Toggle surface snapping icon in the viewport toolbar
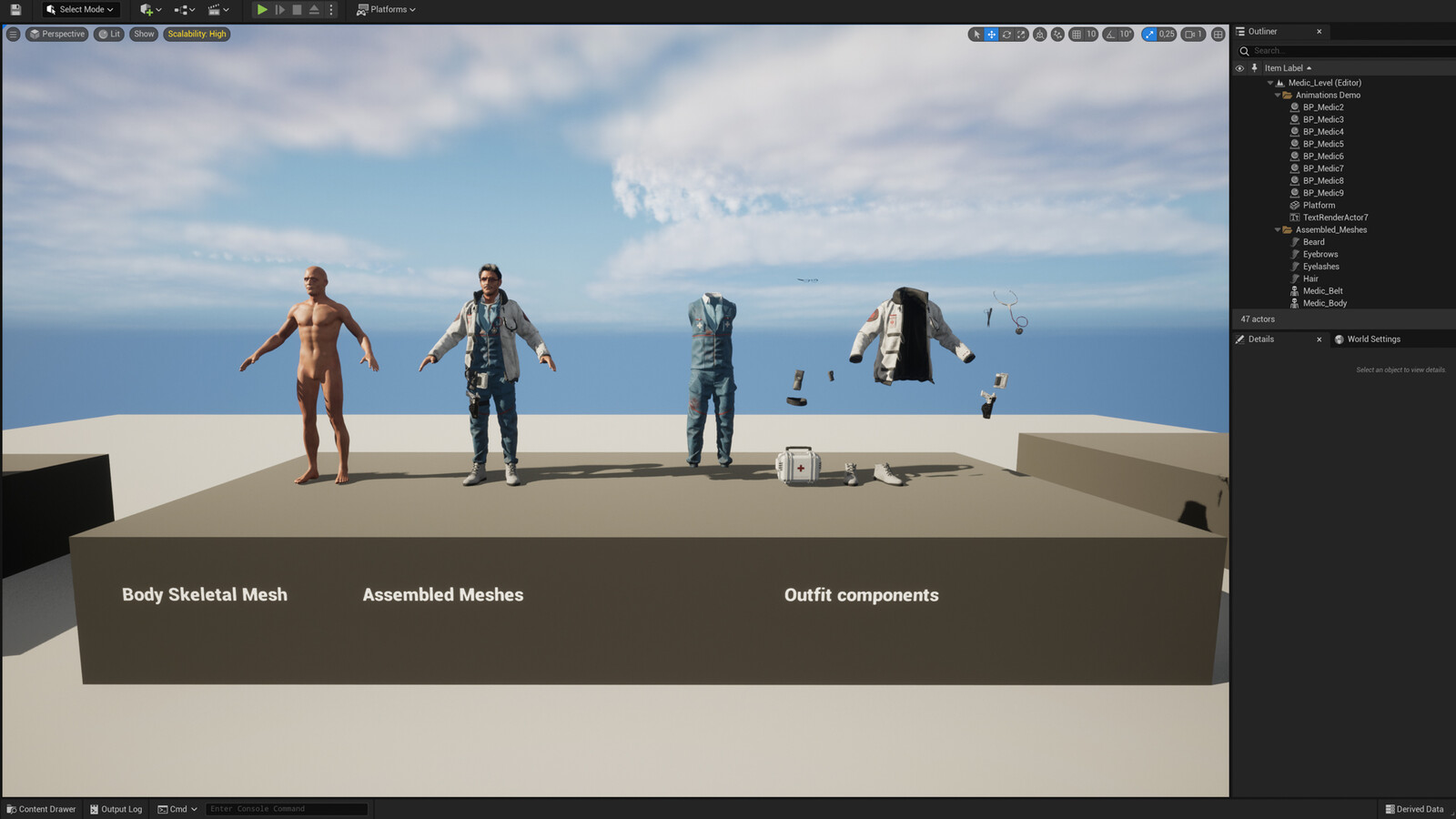This screenshot has height=819, width=1456. (1057, 35)
